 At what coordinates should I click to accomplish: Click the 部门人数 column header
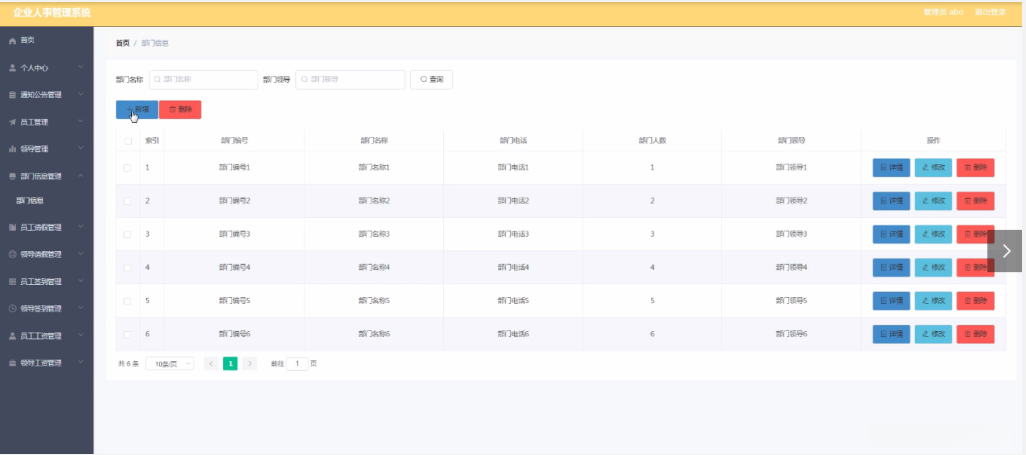click(652, 141)
